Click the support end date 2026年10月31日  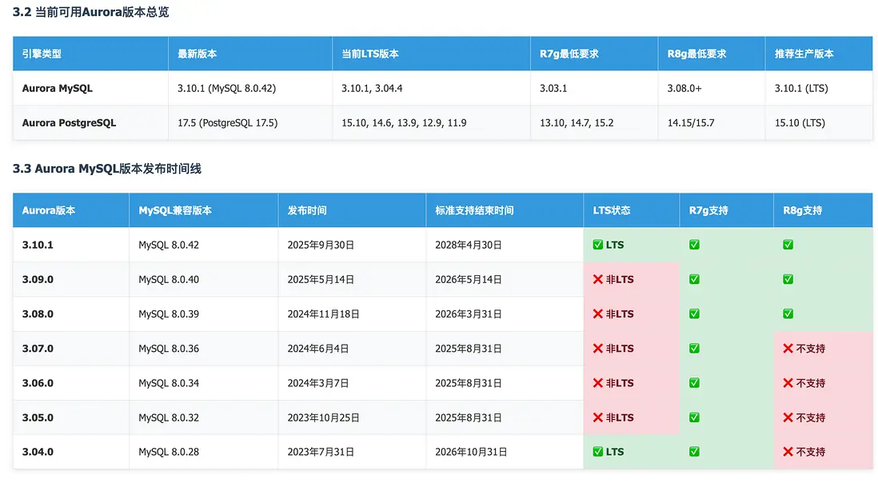pyautogui.click(x=471, y=452)
